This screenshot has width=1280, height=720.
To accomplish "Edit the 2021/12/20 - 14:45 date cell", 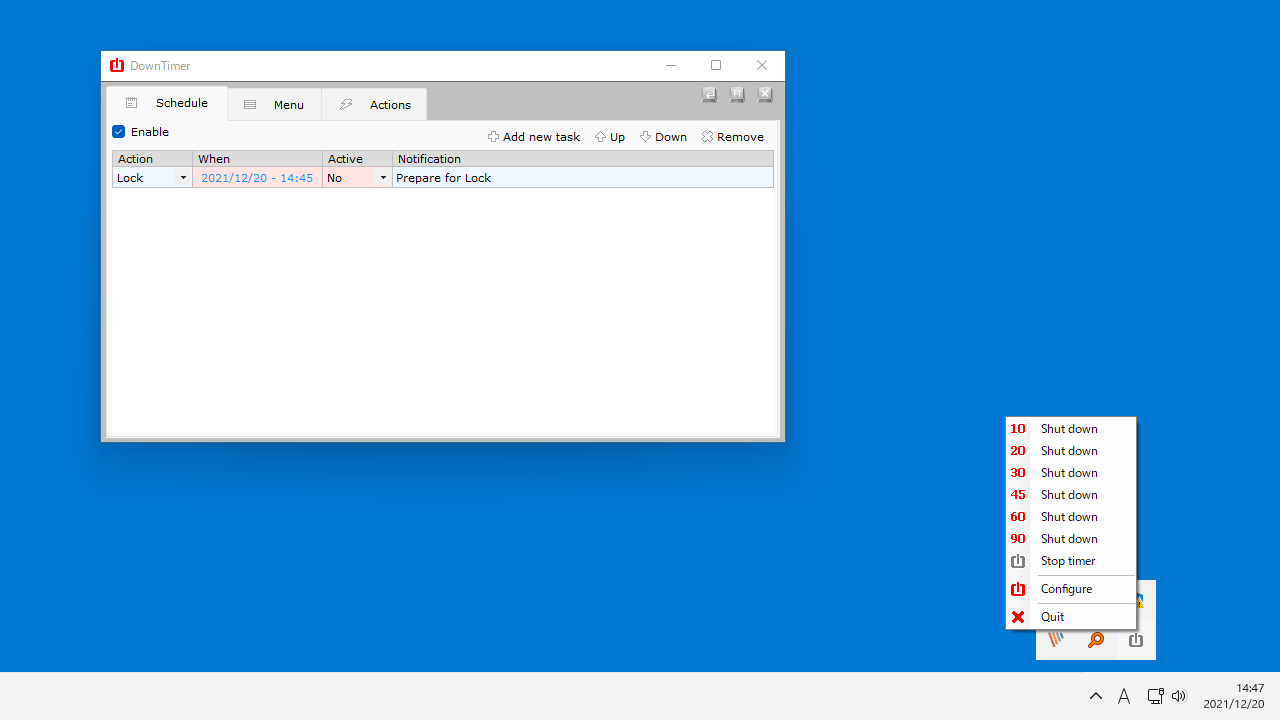I will click(x=257, y=178).
